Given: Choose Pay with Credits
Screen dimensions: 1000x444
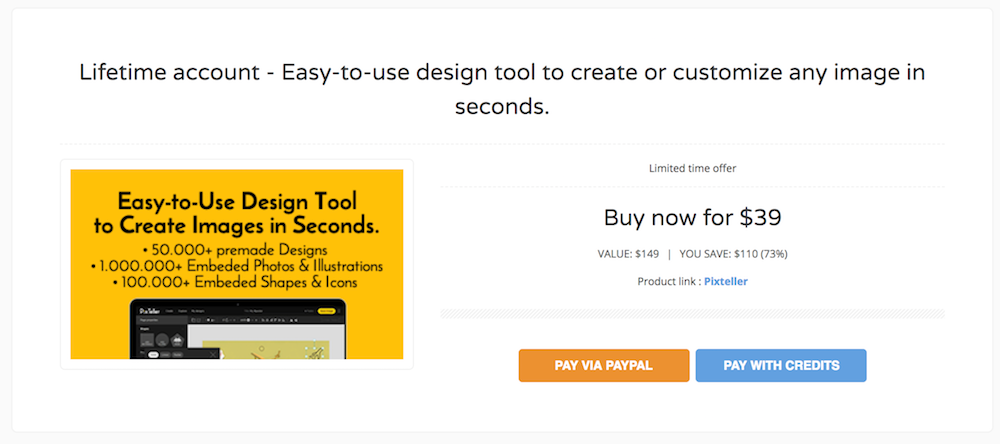Looking at the screenshot, I should (781, 365).
